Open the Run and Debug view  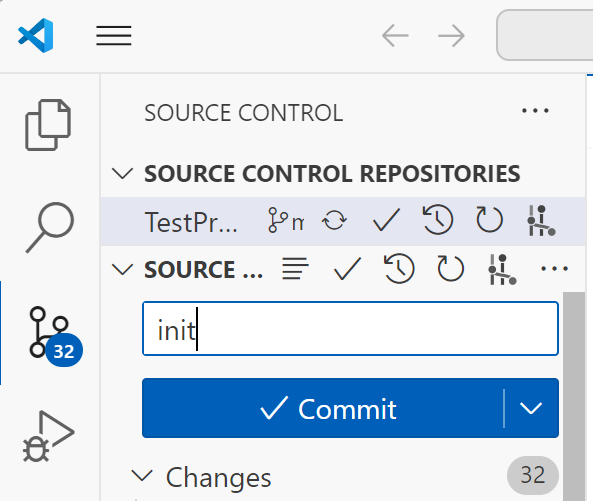click(x=48, y=436)
